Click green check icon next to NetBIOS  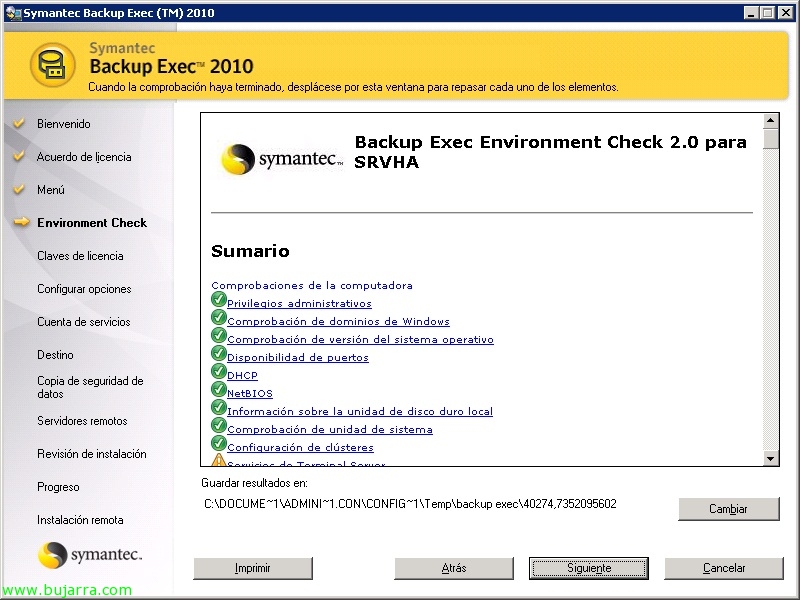pyautogui.click(x=219, y=389)
